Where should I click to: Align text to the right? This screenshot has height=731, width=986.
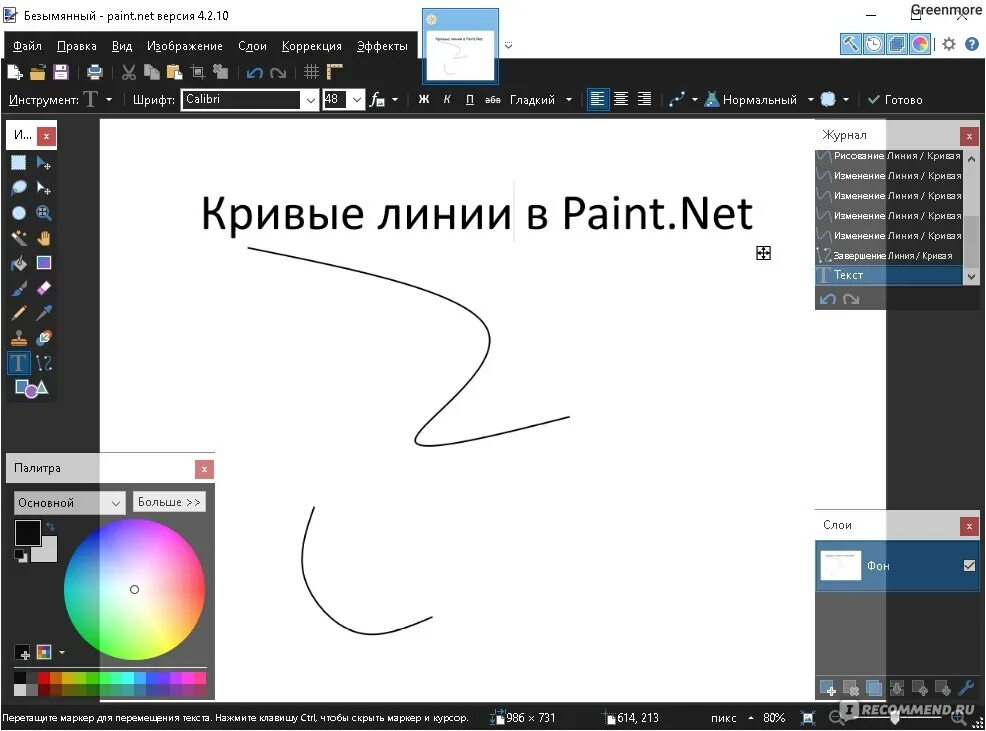(x=645, y=99)
